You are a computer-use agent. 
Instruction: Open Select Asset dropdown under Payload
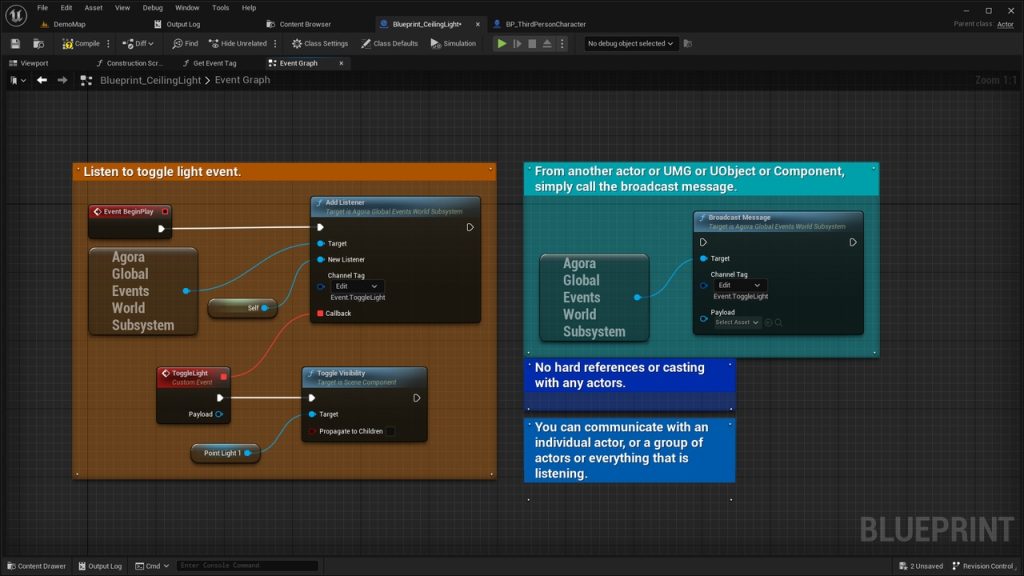(x=736, y=322)
